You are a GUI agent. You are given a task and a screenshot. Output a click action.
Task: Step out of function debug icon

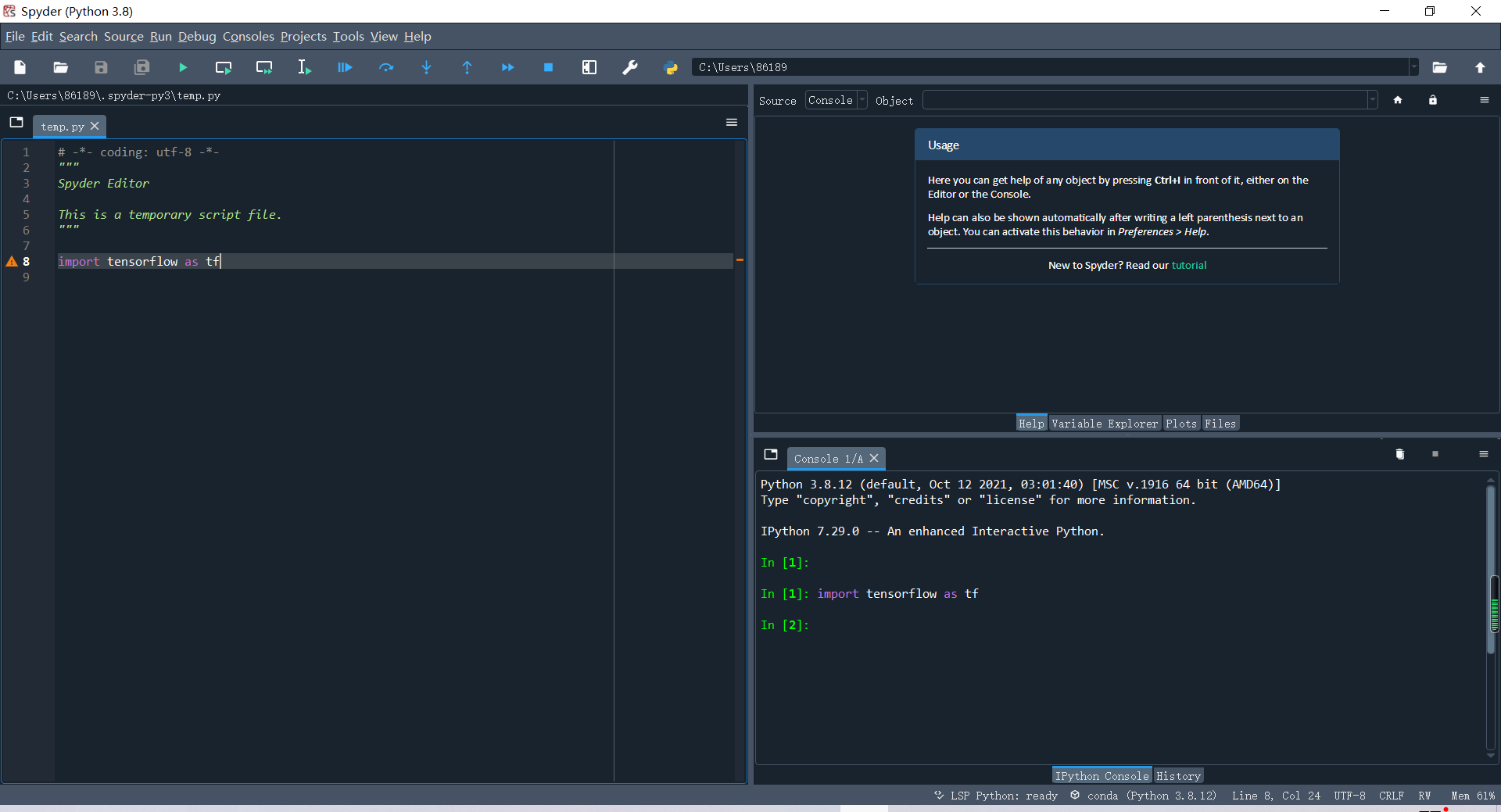pyautogui.click(x=467, y=67)
